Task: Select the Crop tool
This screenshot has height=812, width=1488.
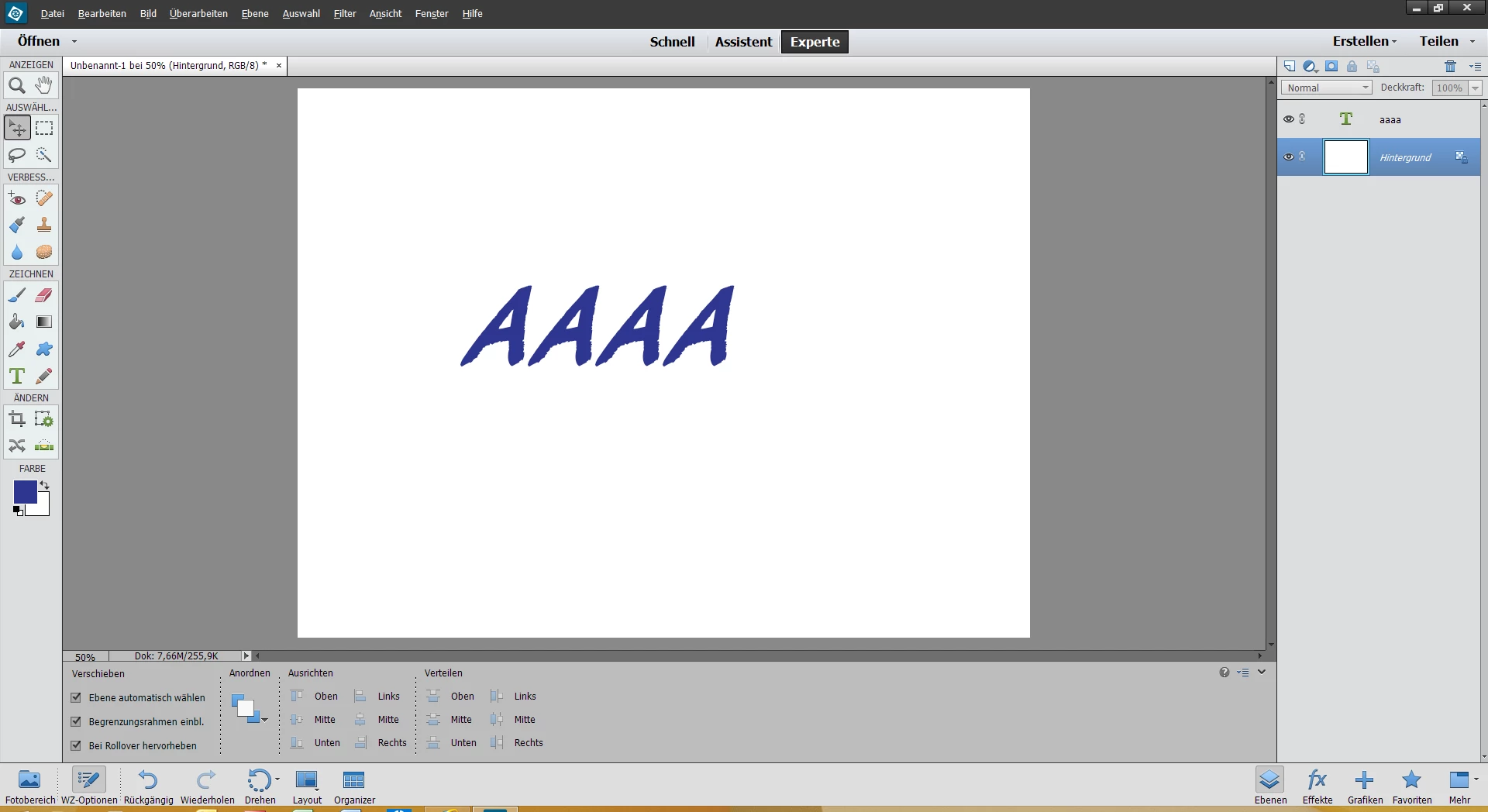Action: pos(17,419)
